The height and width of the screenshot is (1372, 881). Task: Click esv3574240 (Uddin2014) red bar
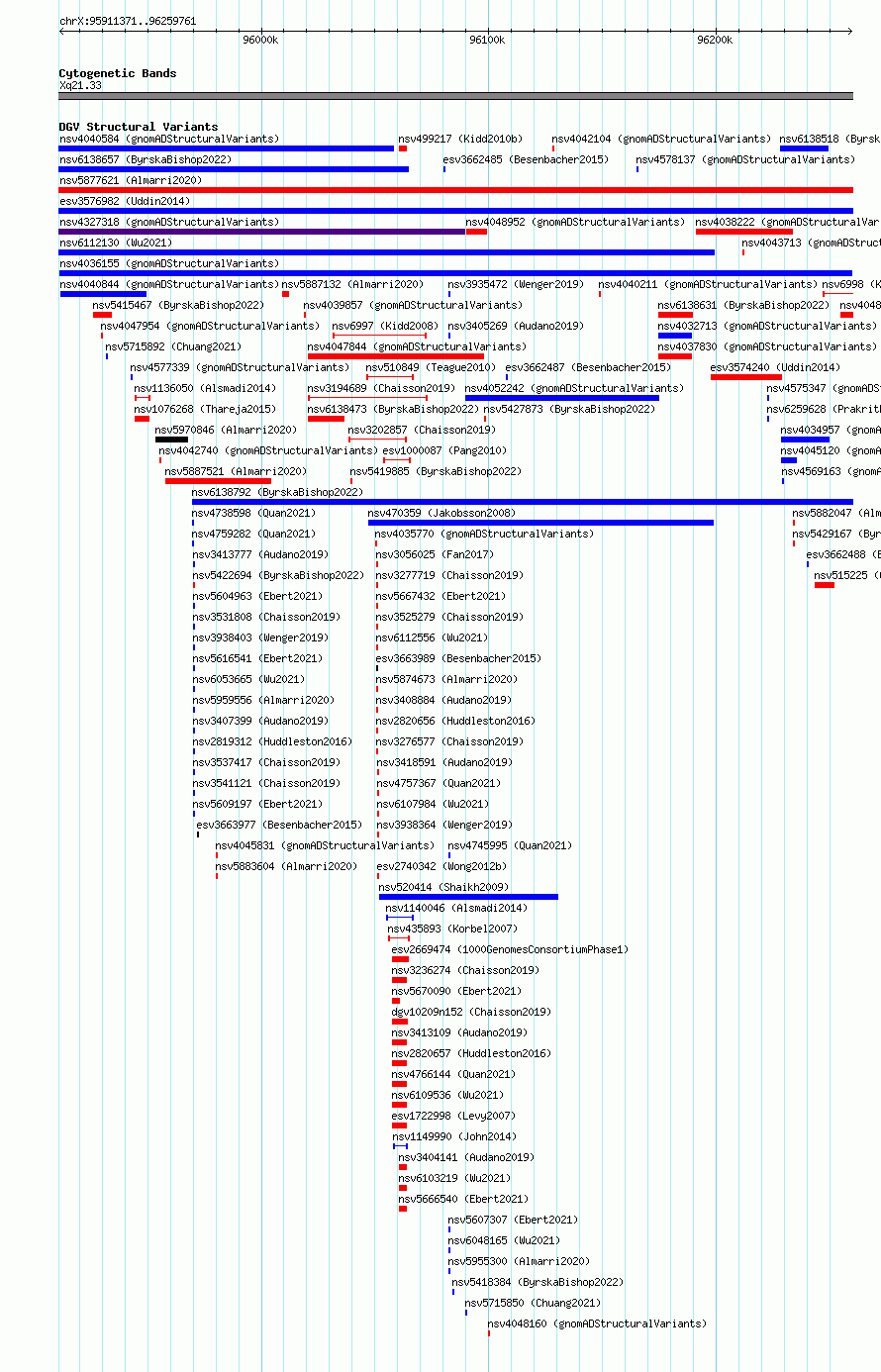click(746, 377)
